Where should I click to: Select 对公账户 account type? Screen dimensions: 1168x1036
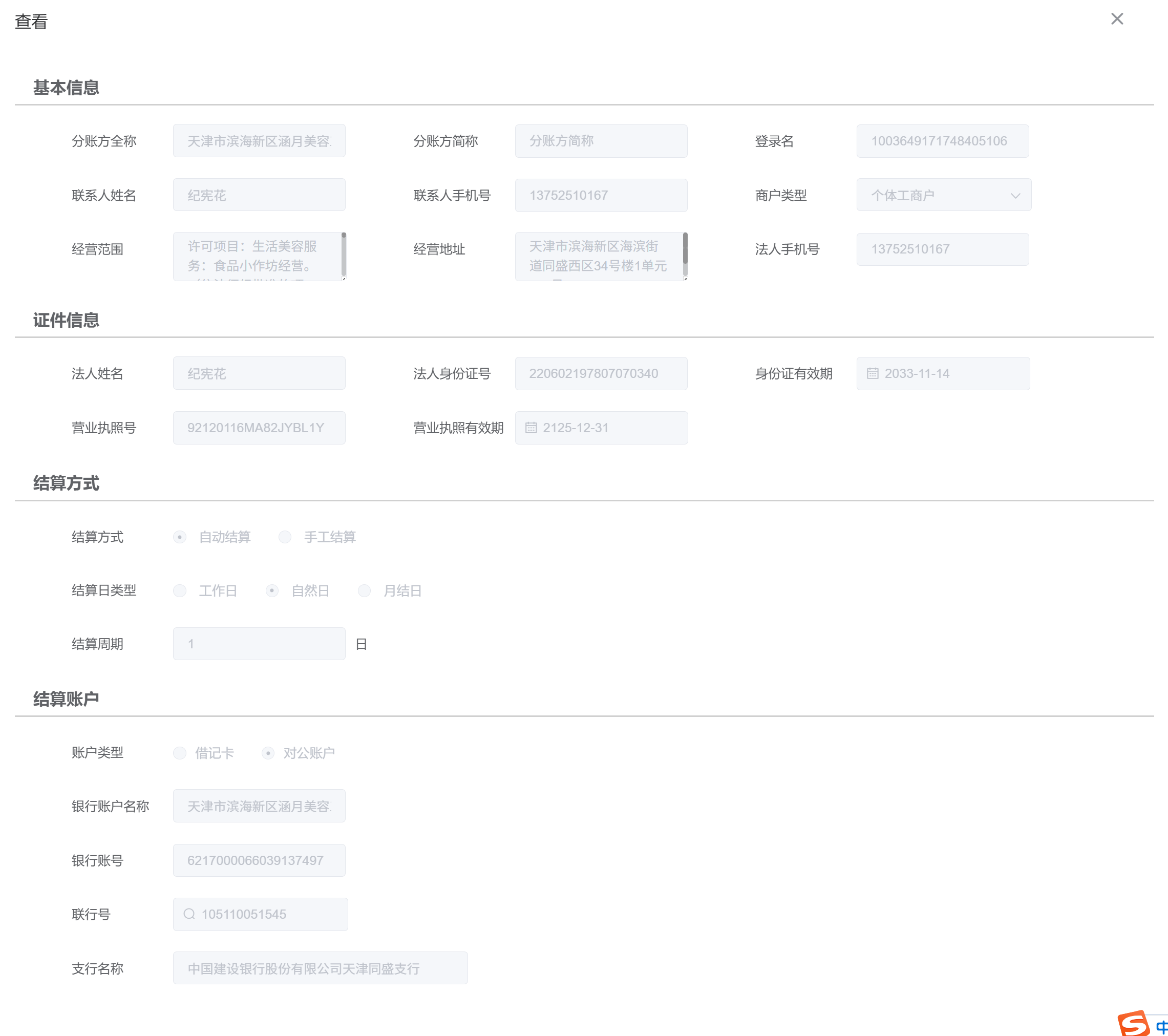(x=268, y=753)
